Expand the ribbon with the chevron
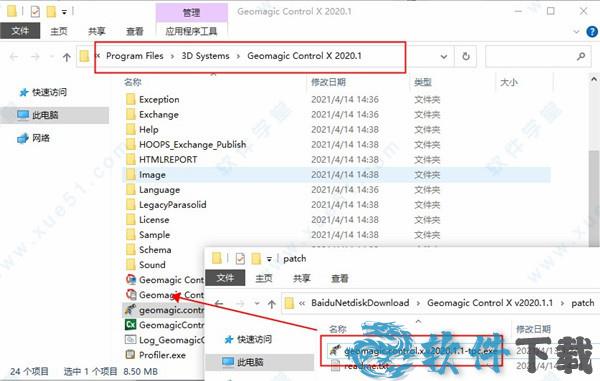The width and height of the screenshot is (600, 381). point(576,32)
